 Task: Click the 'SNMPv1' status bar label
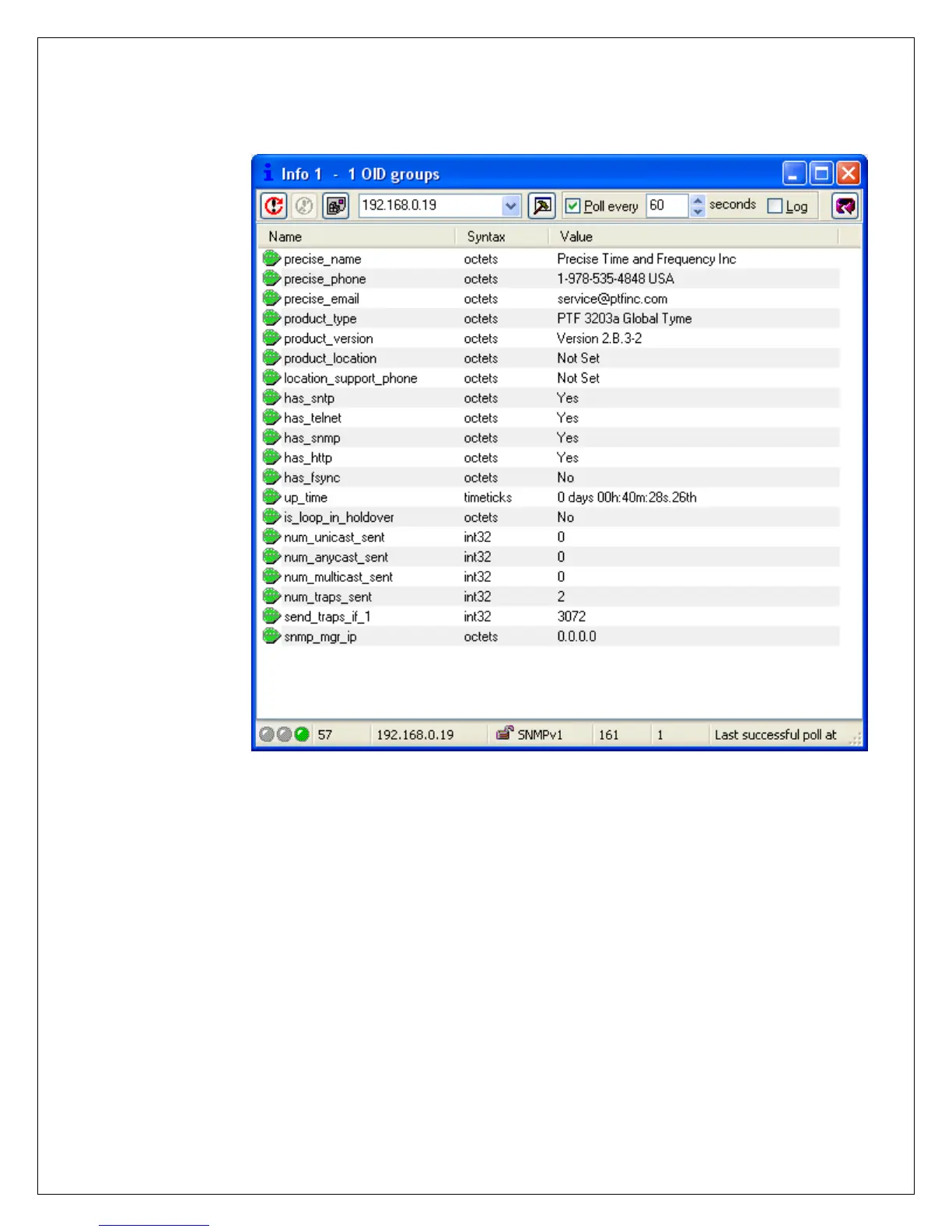tap(540, 735)
